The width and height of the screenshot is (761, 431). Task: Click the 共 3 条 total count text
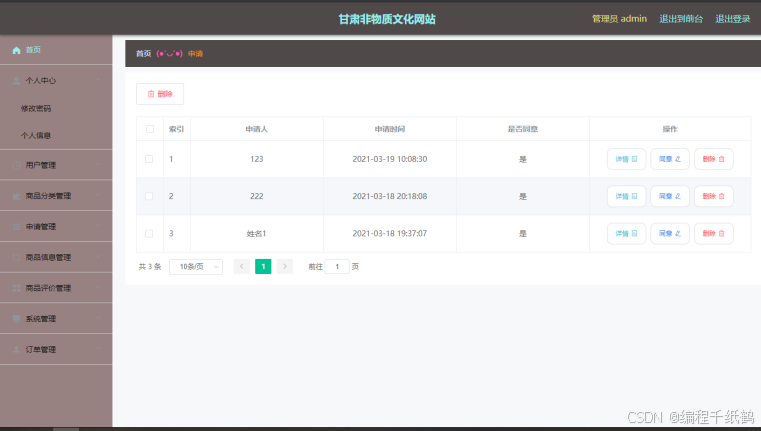[149, 266]
